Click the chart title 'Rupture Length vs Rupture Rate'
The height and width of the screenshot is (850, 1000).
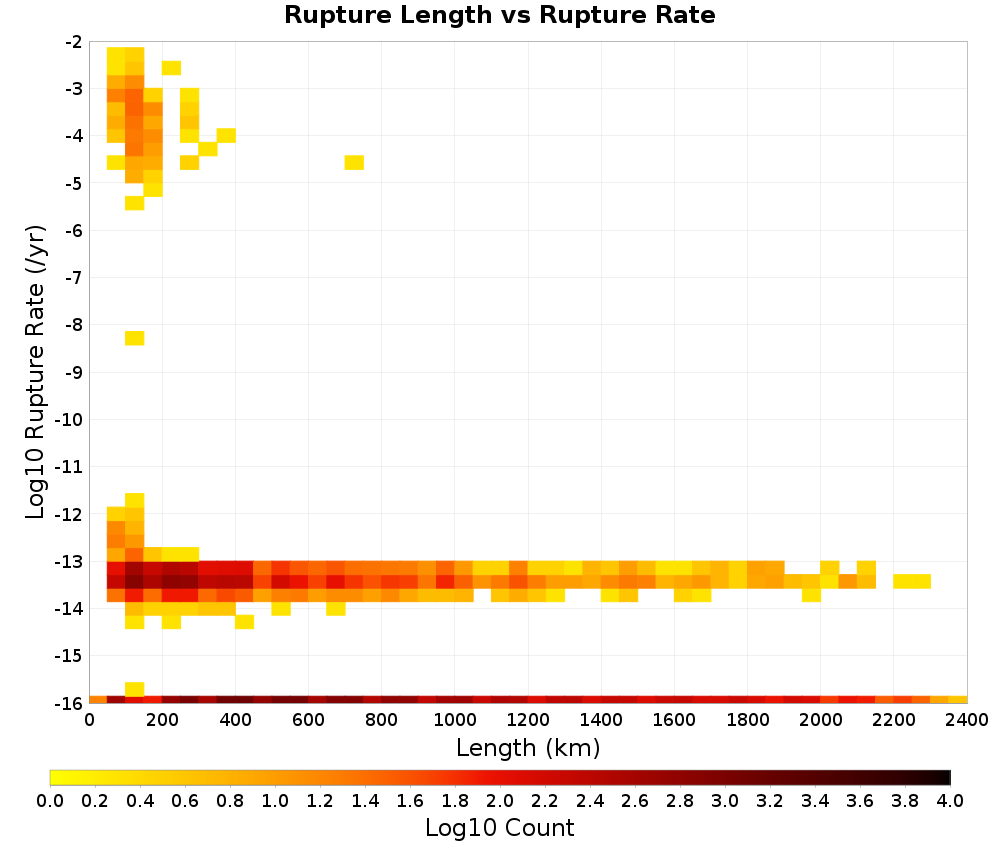499,15
